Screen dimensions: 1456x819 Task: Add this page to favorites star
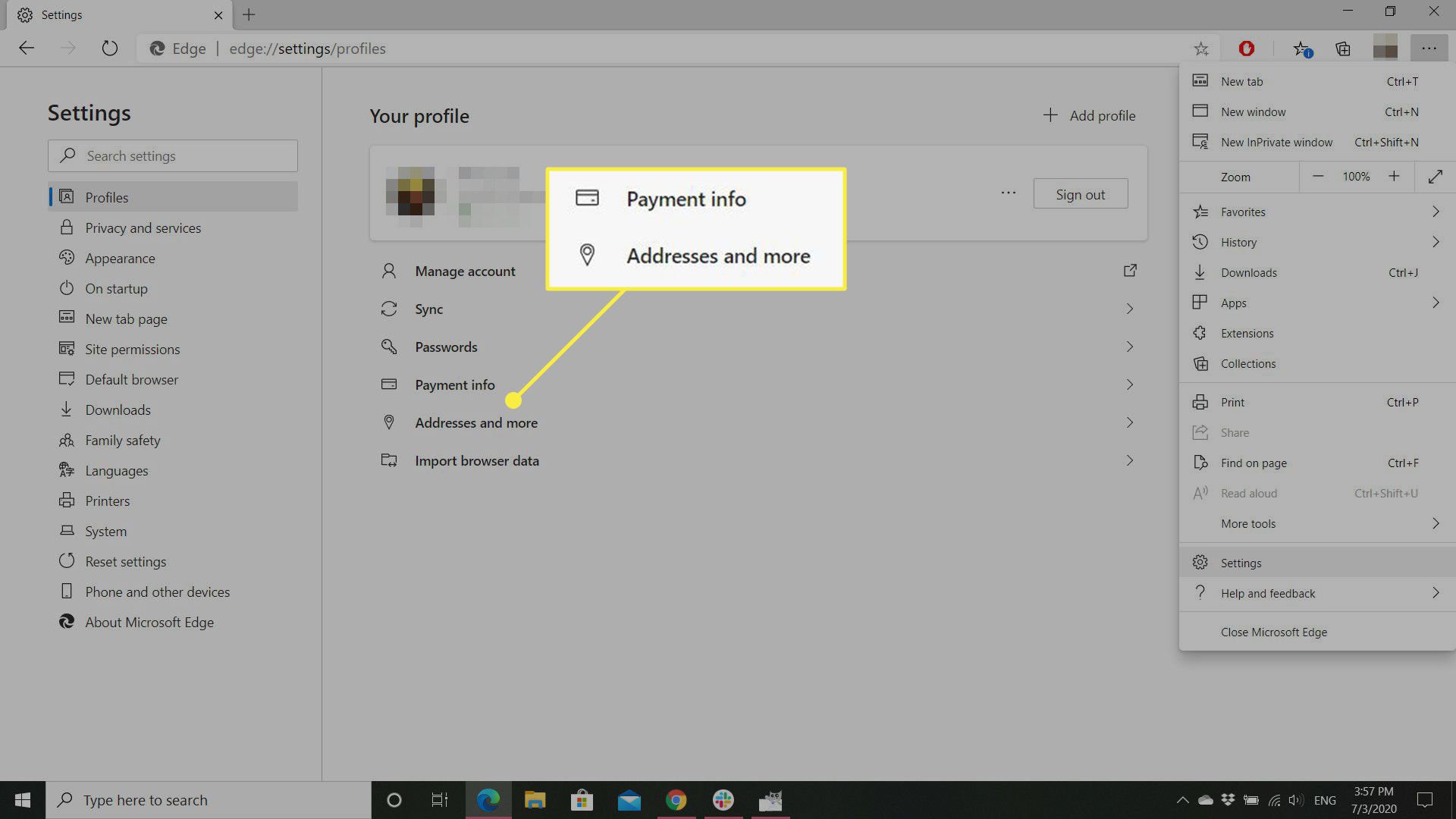point(1201,49)
